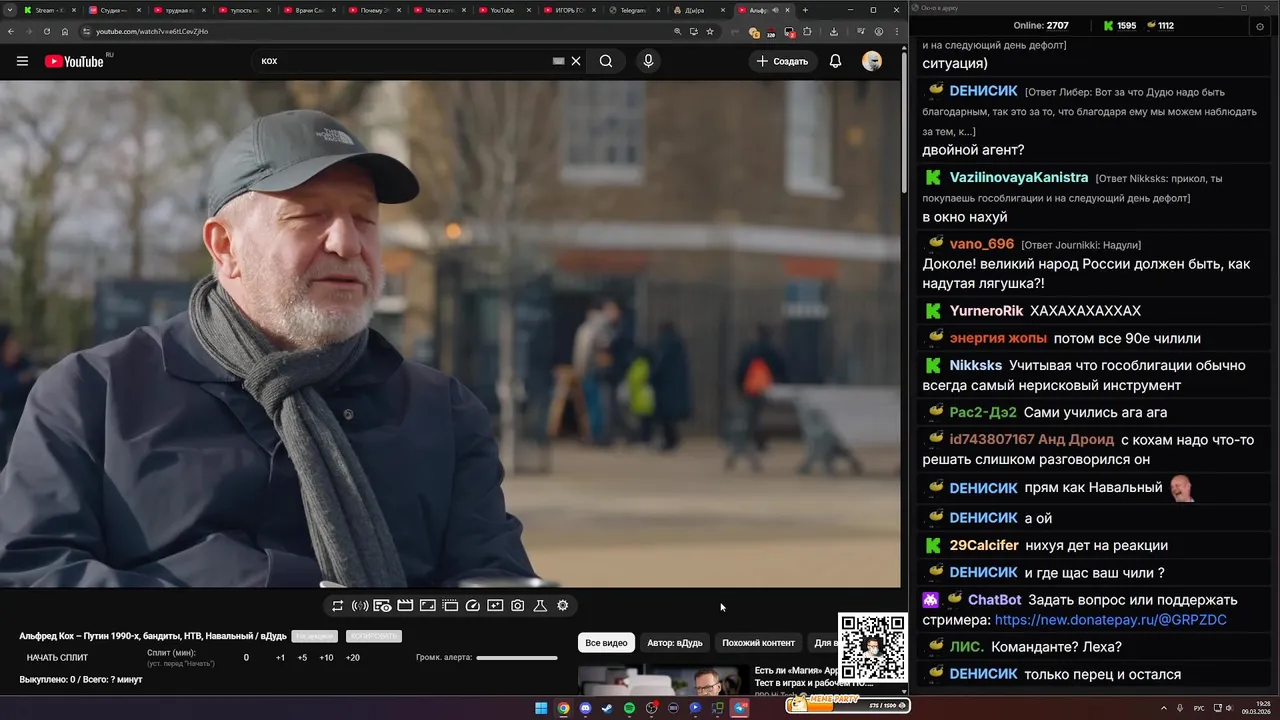This screenshot has height=720, width=1280.
Task: Click username VazilinovayaKanistra in chat
Action: click(x=1019, y=177)
